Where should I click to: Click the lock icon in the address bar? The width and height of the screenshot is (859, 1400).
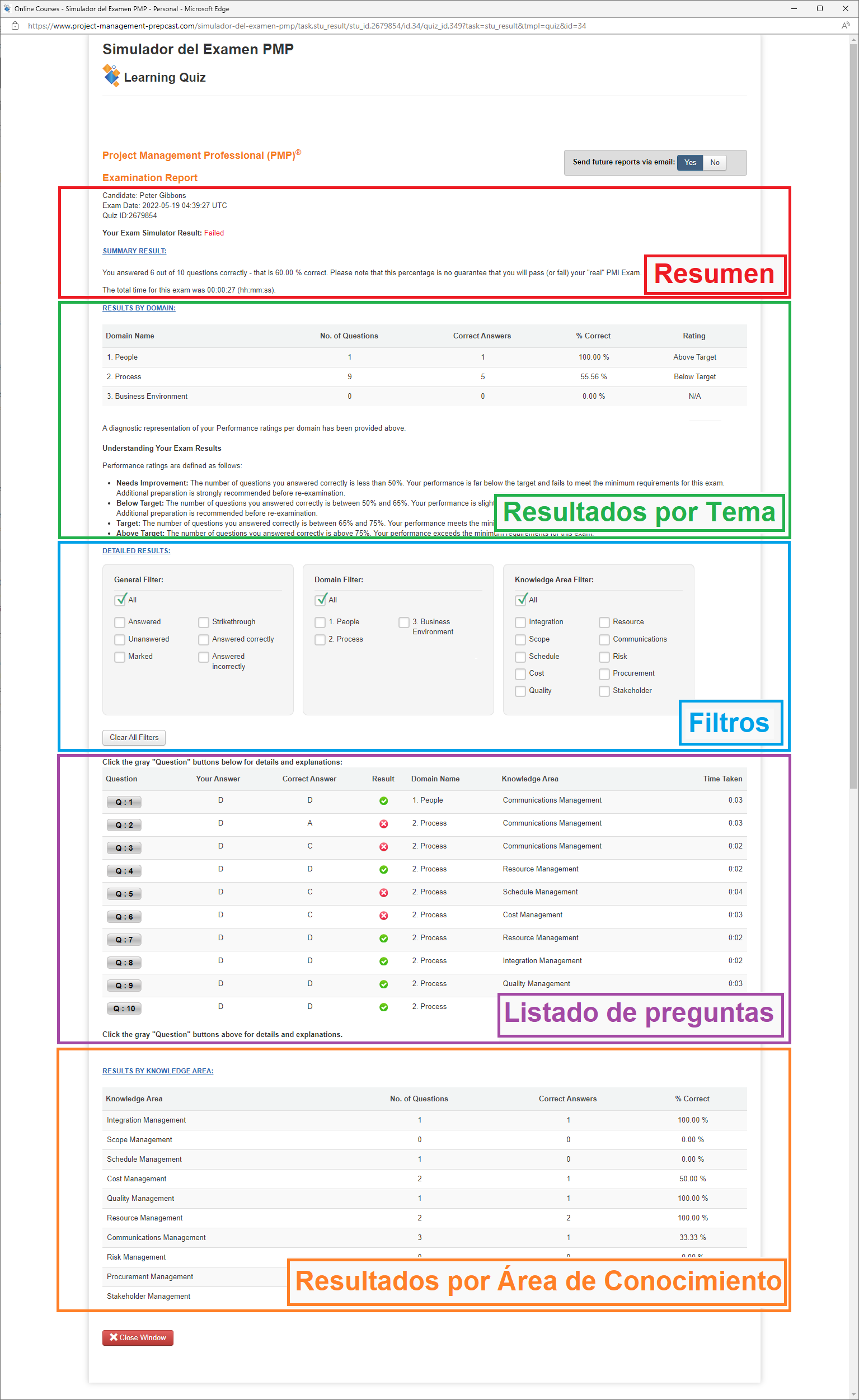pos(15,26)
